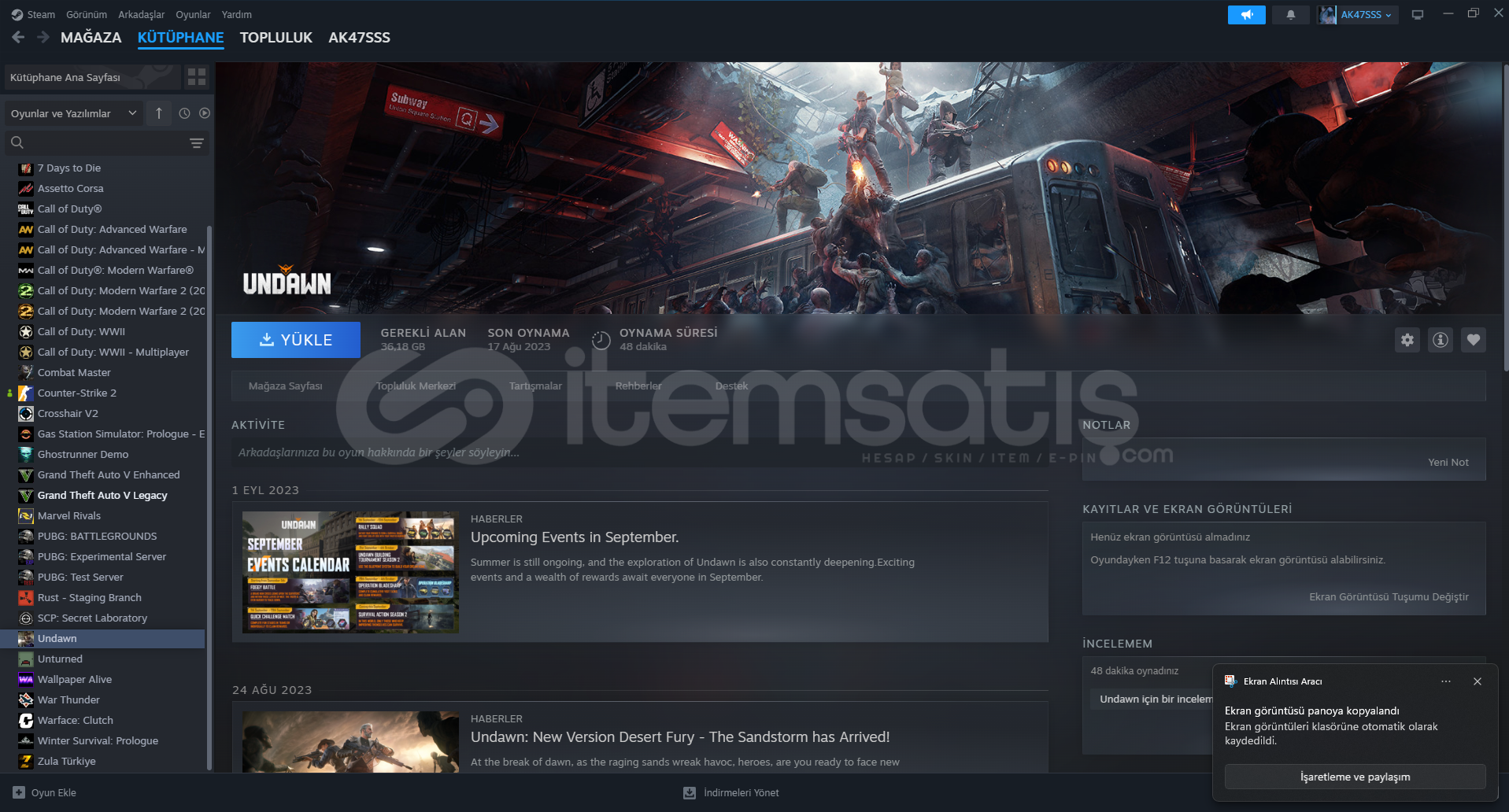Click the sort ascending arrow button
The width and height of the screenshot is (1509, 812).
coord(159,113)
